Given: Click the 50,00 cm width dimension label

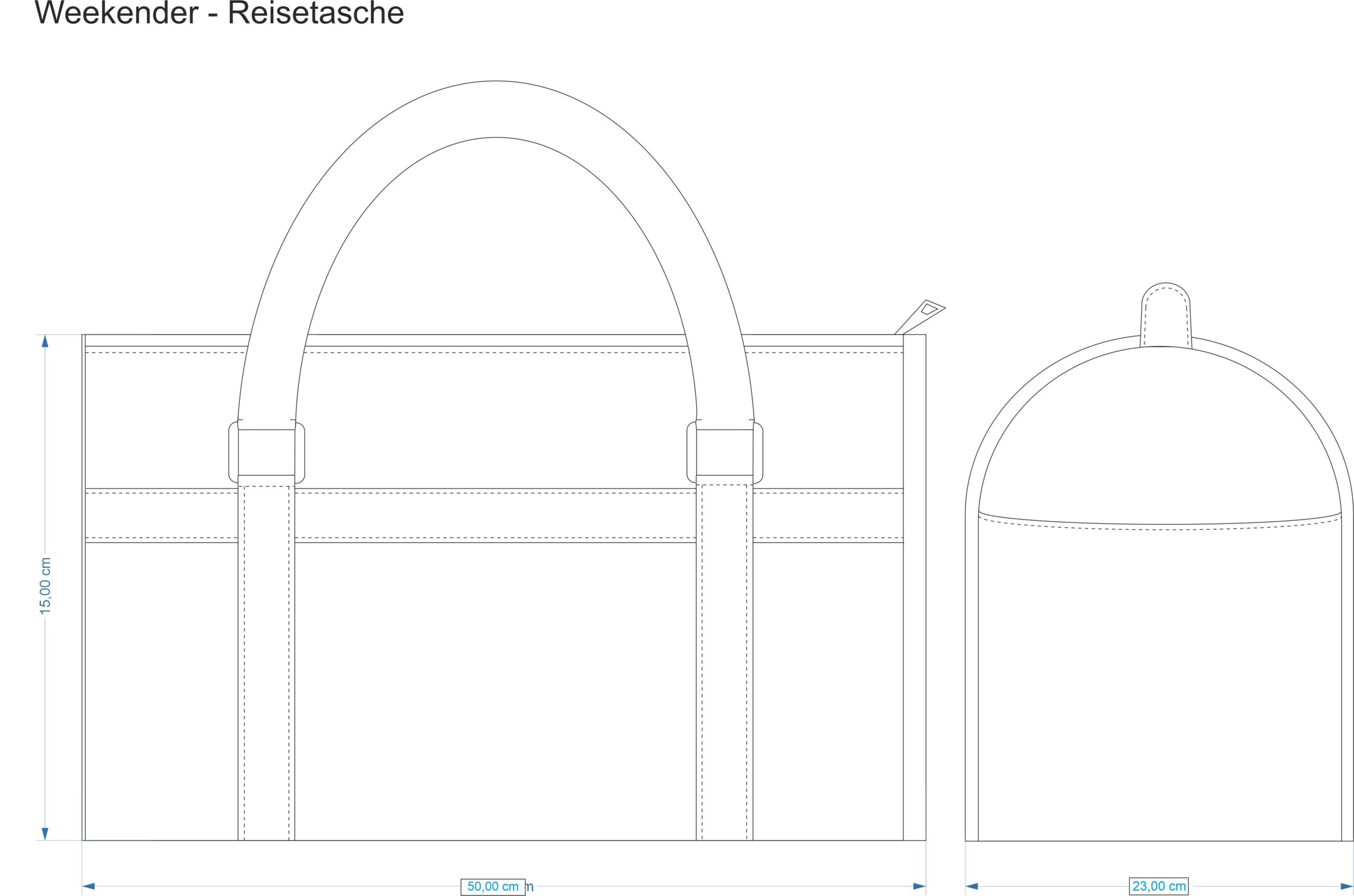Looking at the screenshot, I should click(x=493, y=886).
